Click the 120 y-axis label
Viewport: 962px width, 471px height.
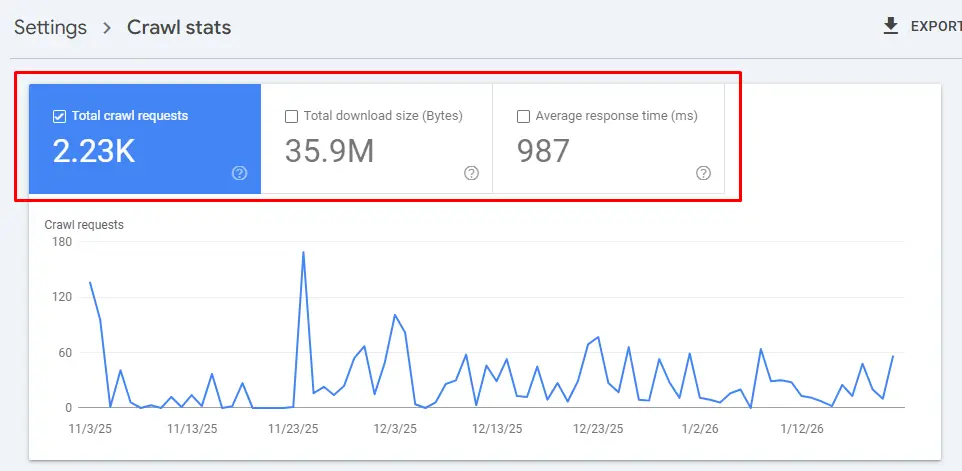[63, 297]
